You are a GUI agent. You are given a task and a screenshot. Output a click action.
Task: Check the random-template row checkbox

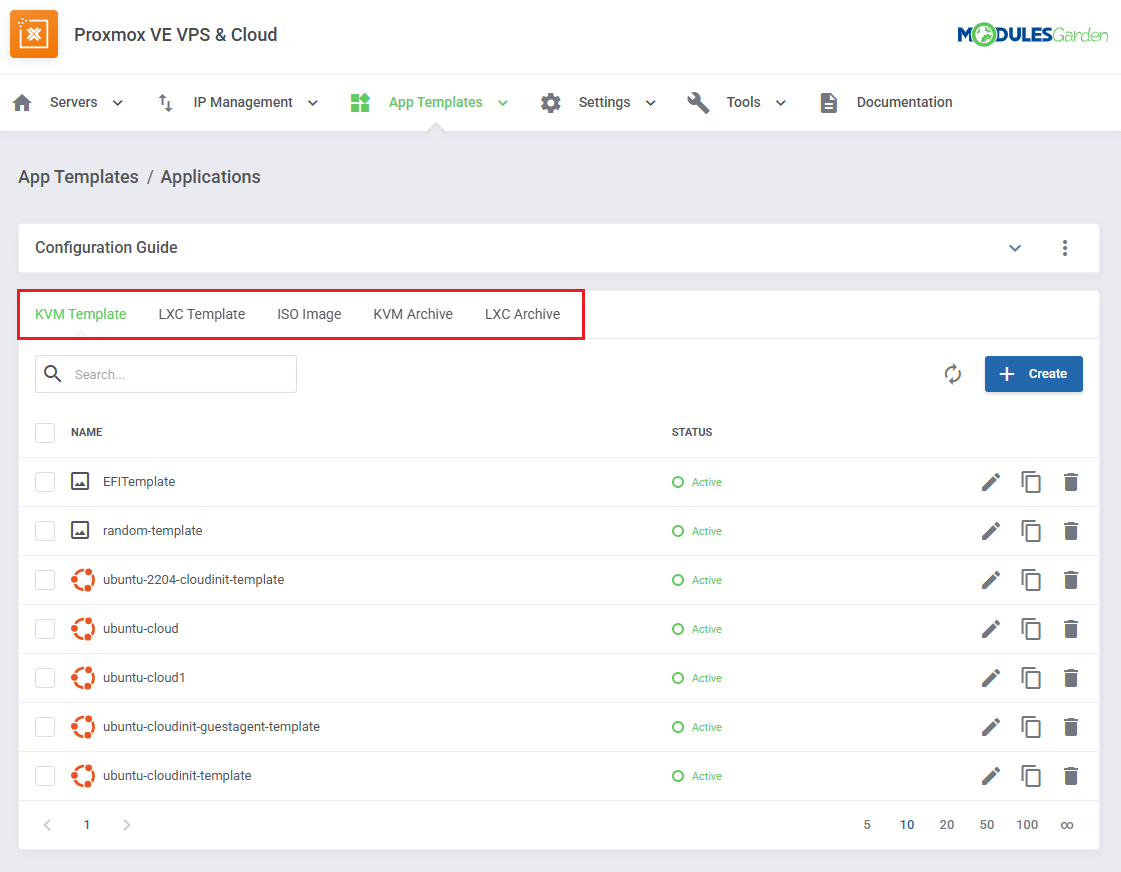pos(45,531)
